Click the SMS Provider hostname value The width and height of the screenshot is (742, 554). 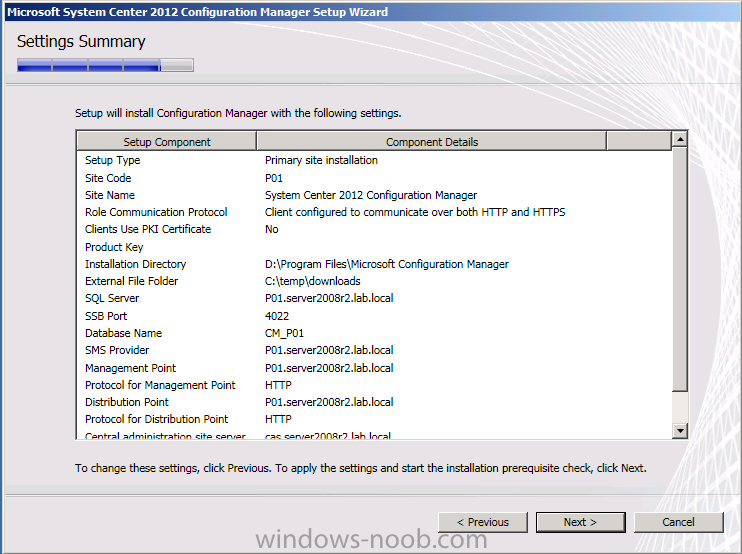coord(329,351)
